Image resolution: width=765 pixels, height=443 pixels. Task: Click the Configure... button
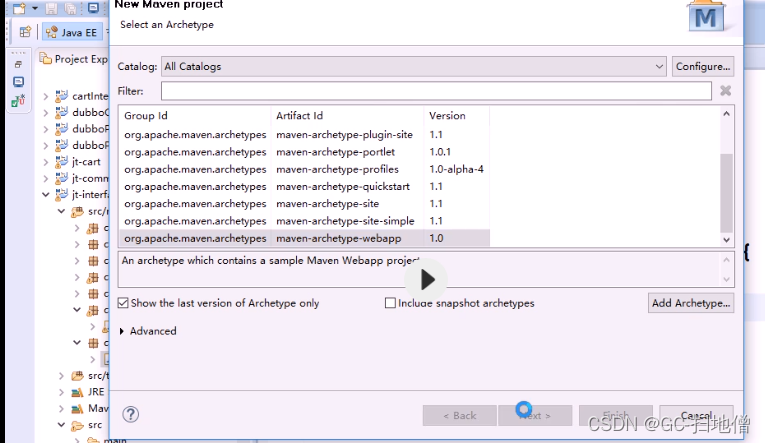[703, 66]
